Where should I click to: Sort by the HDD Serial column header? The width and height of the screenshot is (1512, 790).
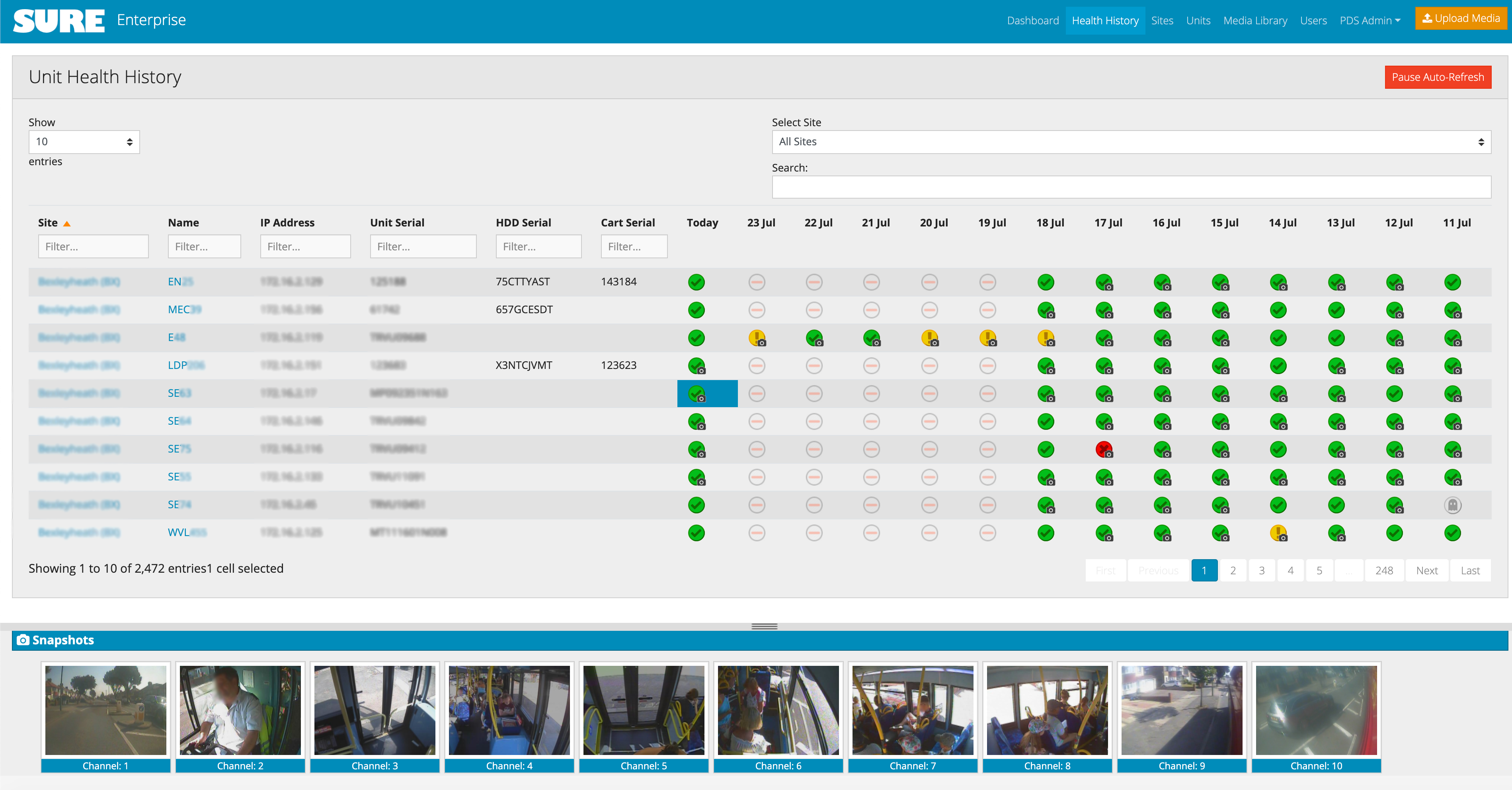(523, 222)
